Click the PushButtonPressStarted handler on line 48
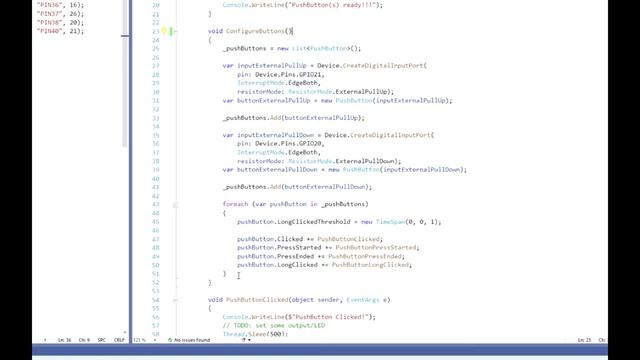The width and height of the screenshot is (640, 360). pyautogui.click(x=376, y=248)
